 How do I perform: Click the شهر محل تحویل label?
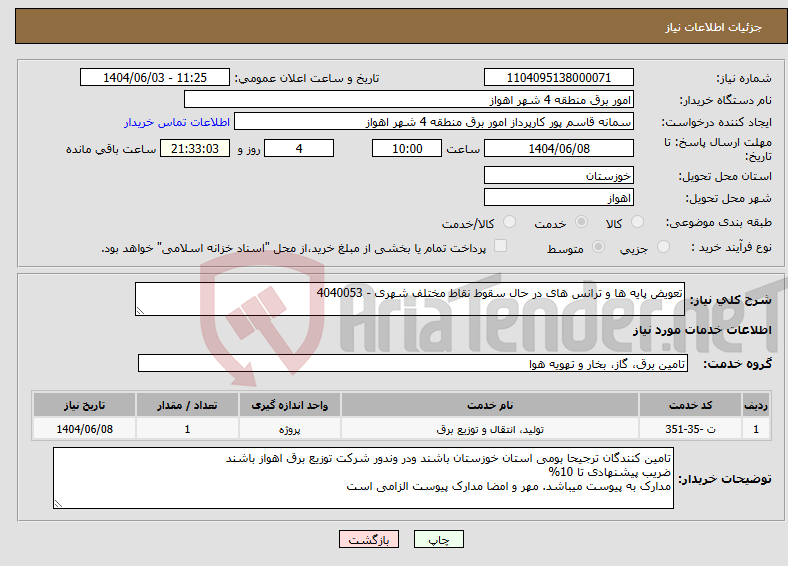[729, 199]
